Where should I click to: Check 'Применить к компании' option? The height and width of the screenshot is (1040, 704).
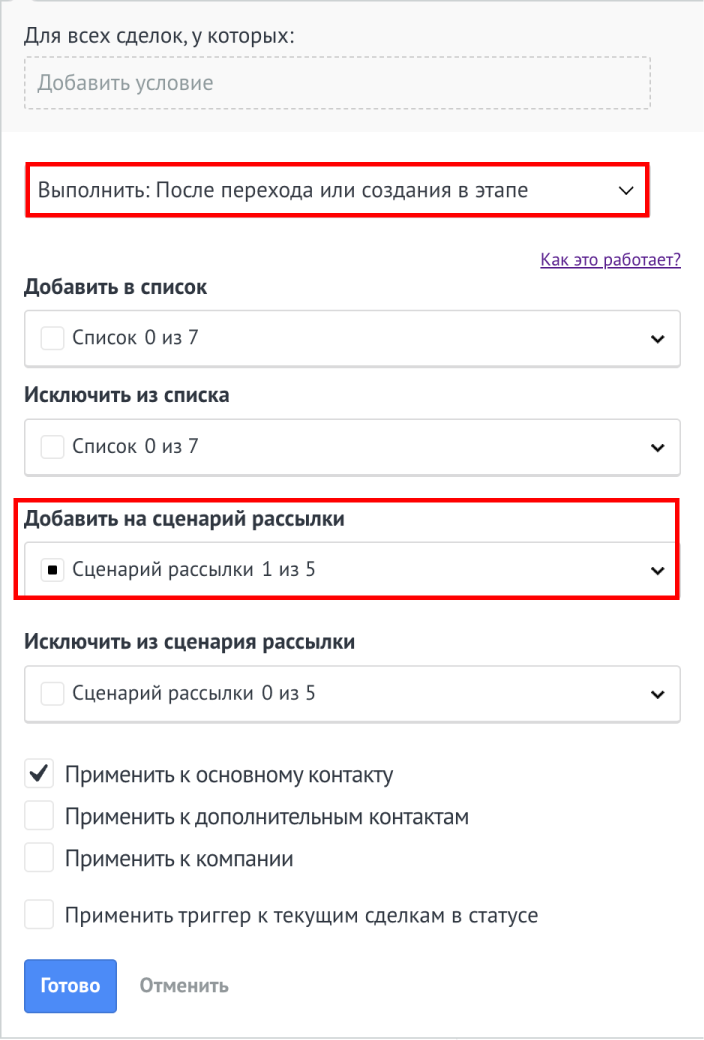coord(39,858)
